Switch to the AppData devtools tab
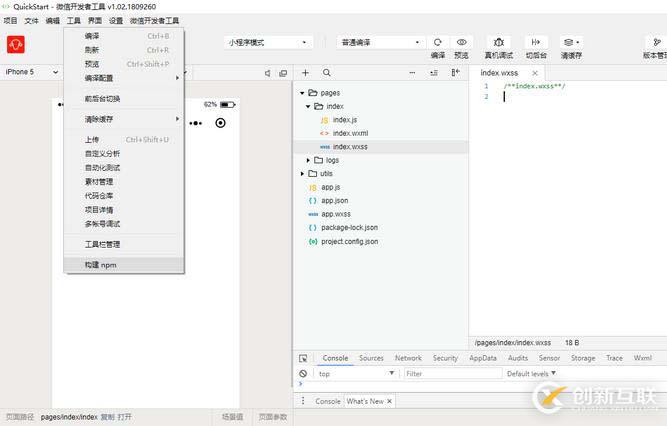Screen dimensions: 667x426 pos(483,358)
